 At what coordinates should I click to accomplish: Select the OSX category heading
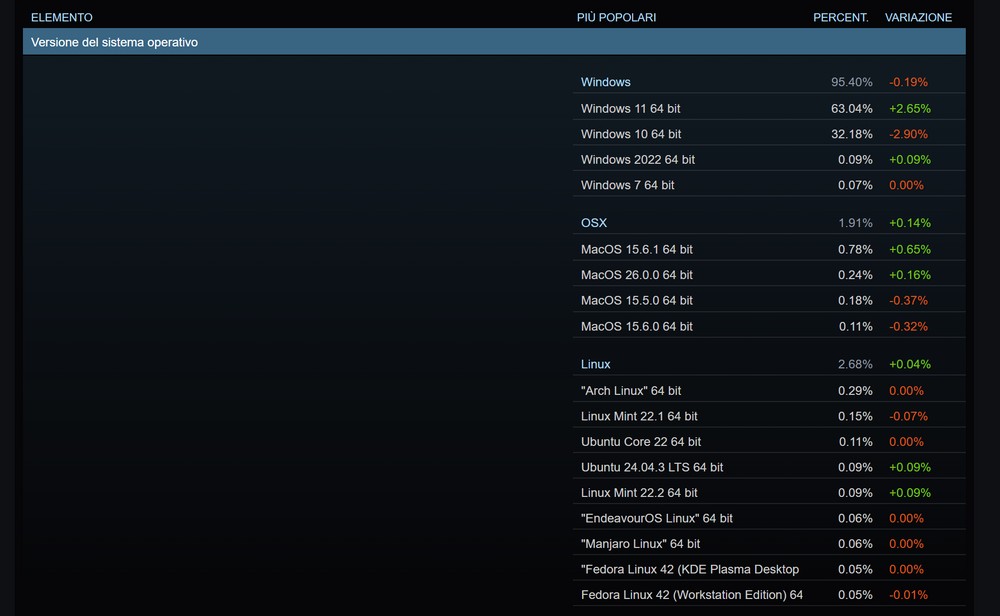coord(594,223)
